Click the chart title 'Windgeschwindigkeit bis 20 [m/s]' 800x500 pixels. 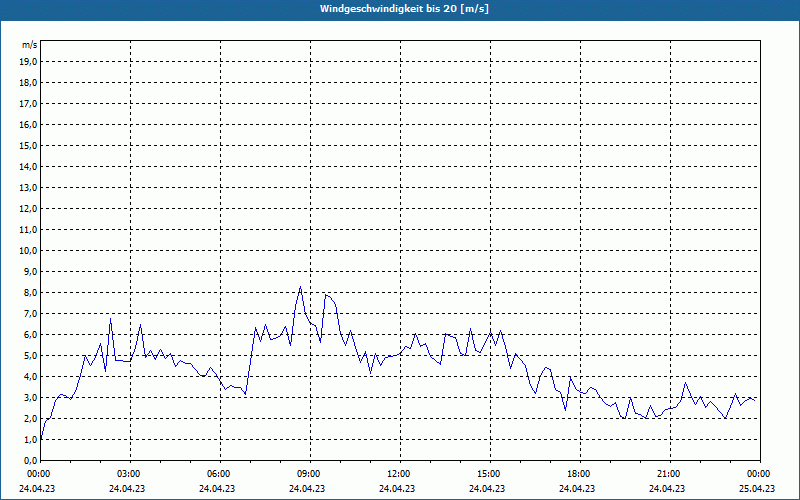coord(404,9)
